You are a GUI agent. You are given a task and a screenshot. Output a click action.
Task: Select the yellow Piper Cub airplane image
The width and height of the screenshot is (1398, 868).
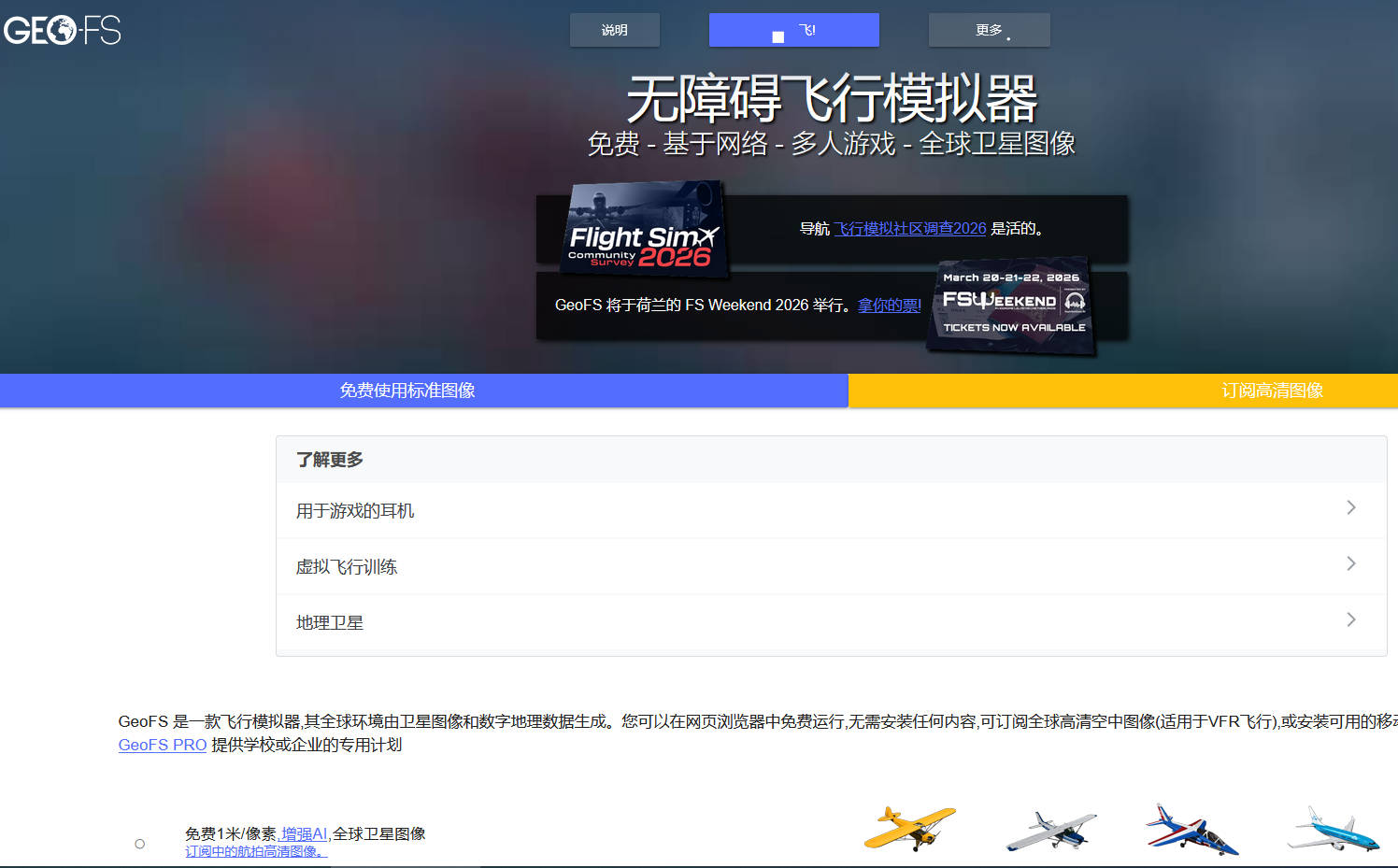(908, 828)
